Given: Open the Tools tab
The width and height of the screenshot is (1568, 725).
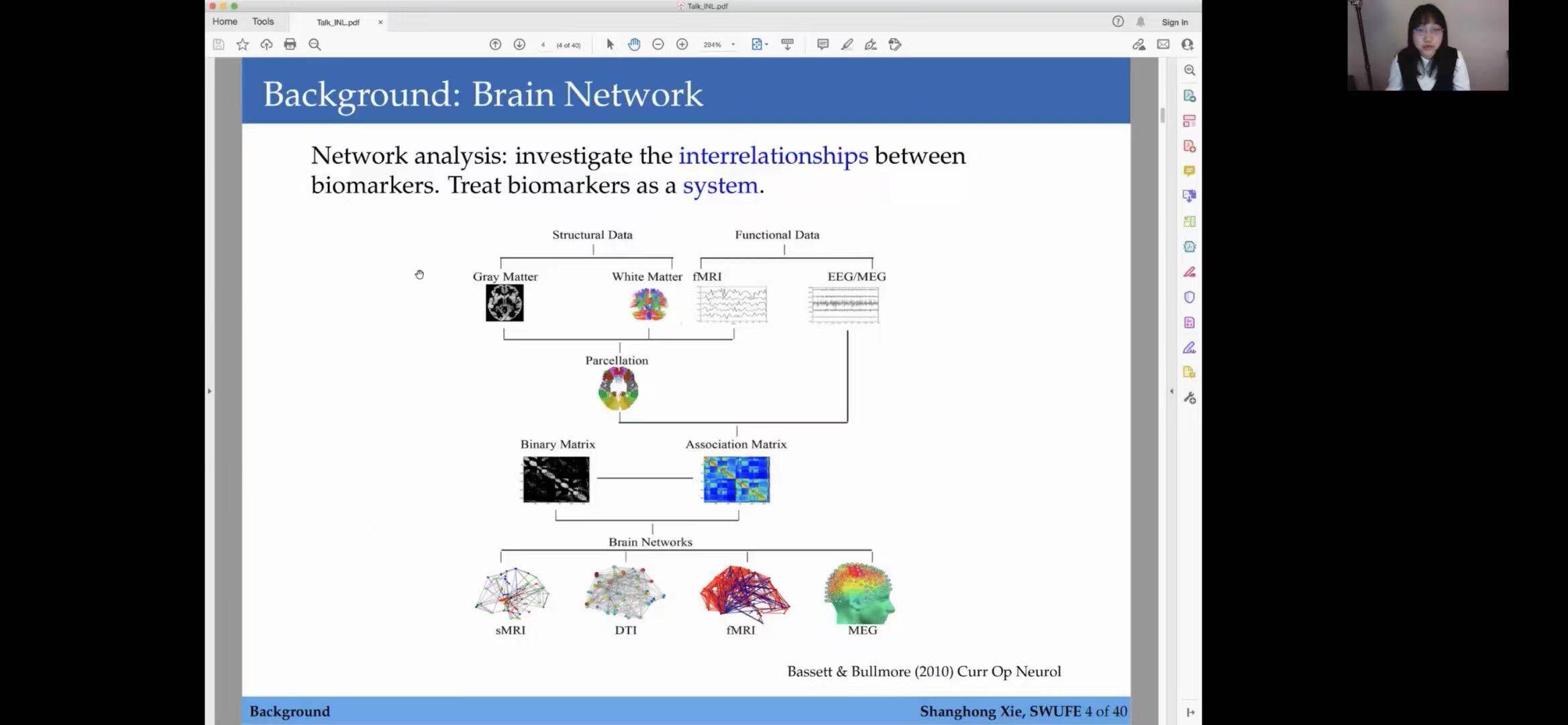Looking at the screenshot, I should [263, 21].
